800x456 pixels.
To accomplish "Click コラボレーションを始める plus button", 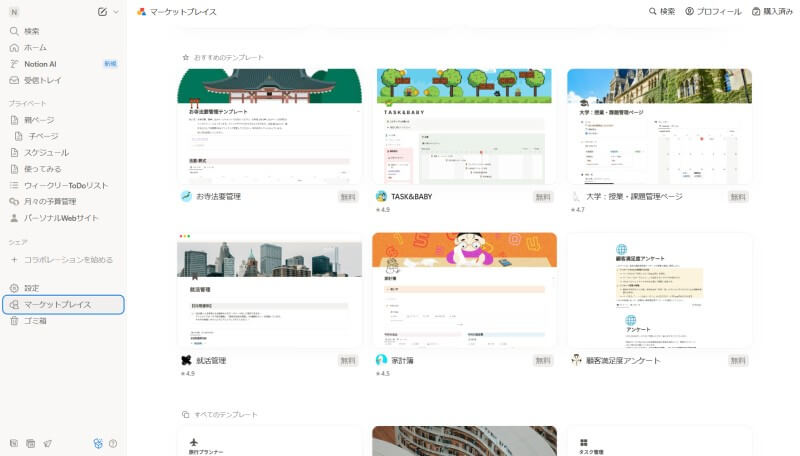I will tap(14, 259).
